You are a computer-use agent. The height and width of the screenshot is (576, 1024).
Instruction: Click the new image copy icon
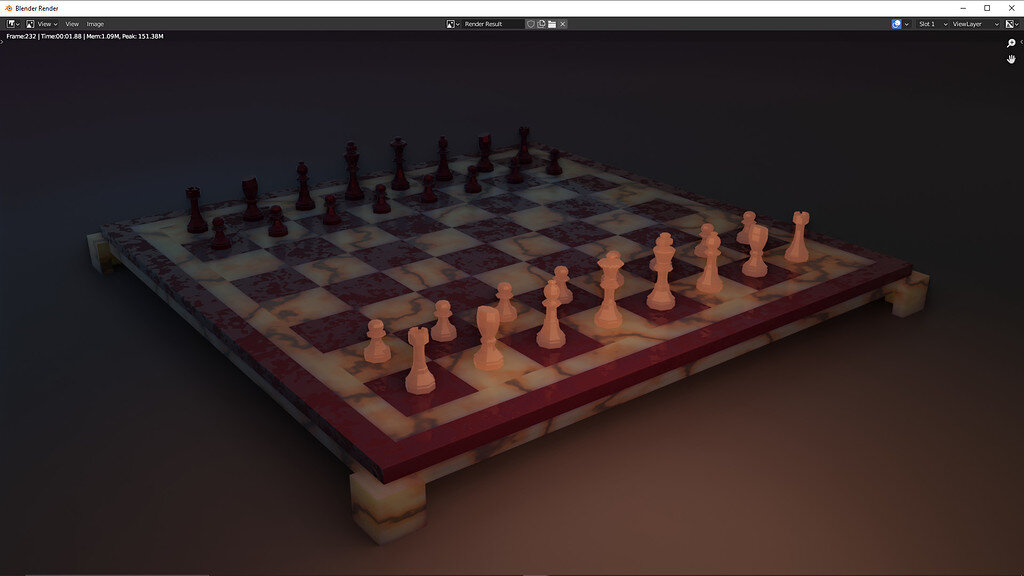click(x=541, y=23)
